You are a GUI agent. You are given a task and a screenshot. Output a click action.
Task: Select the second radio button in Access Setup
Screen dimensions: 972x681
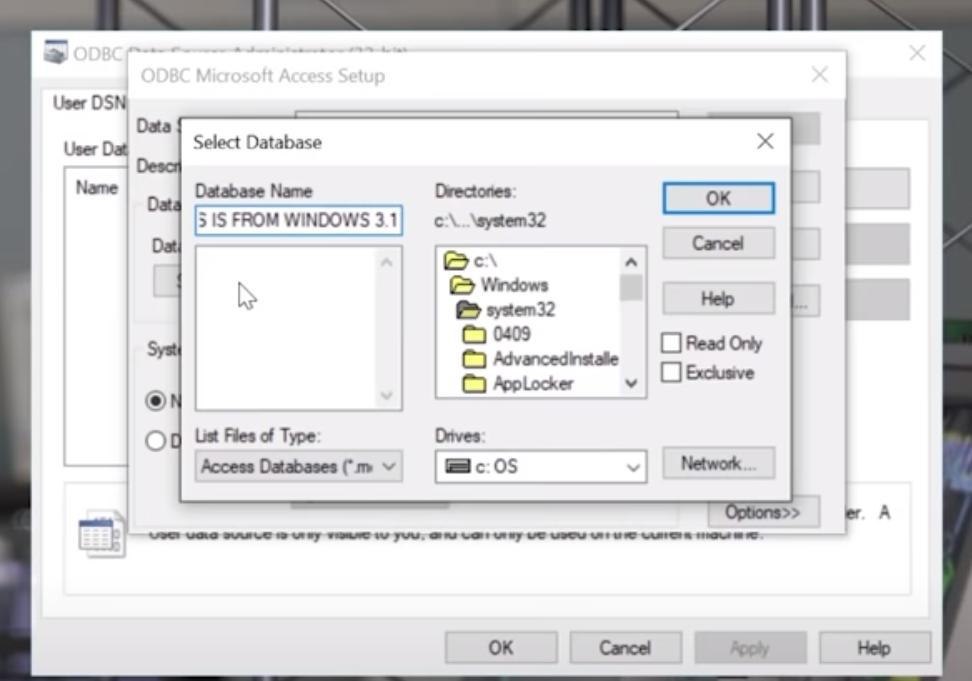coord(156,441)
